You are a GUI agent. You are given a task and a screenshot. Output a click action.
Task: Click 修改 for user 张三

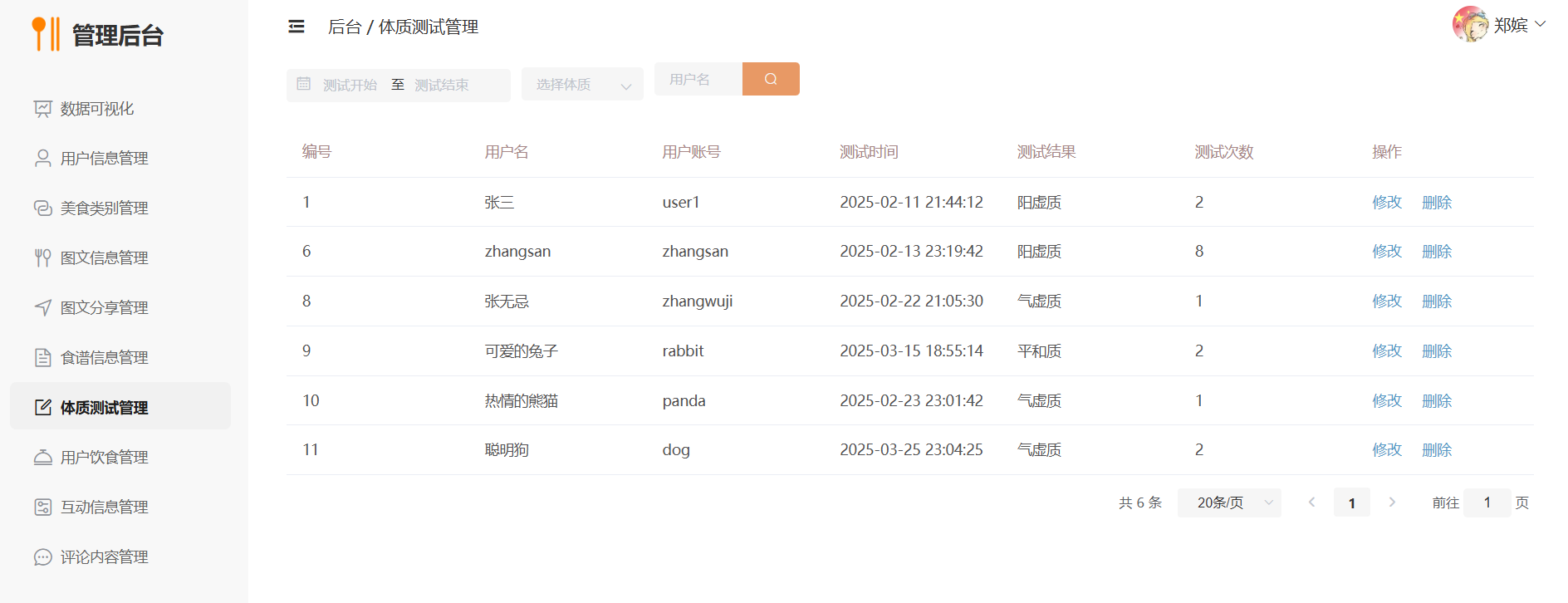(x=1387, y=202)
